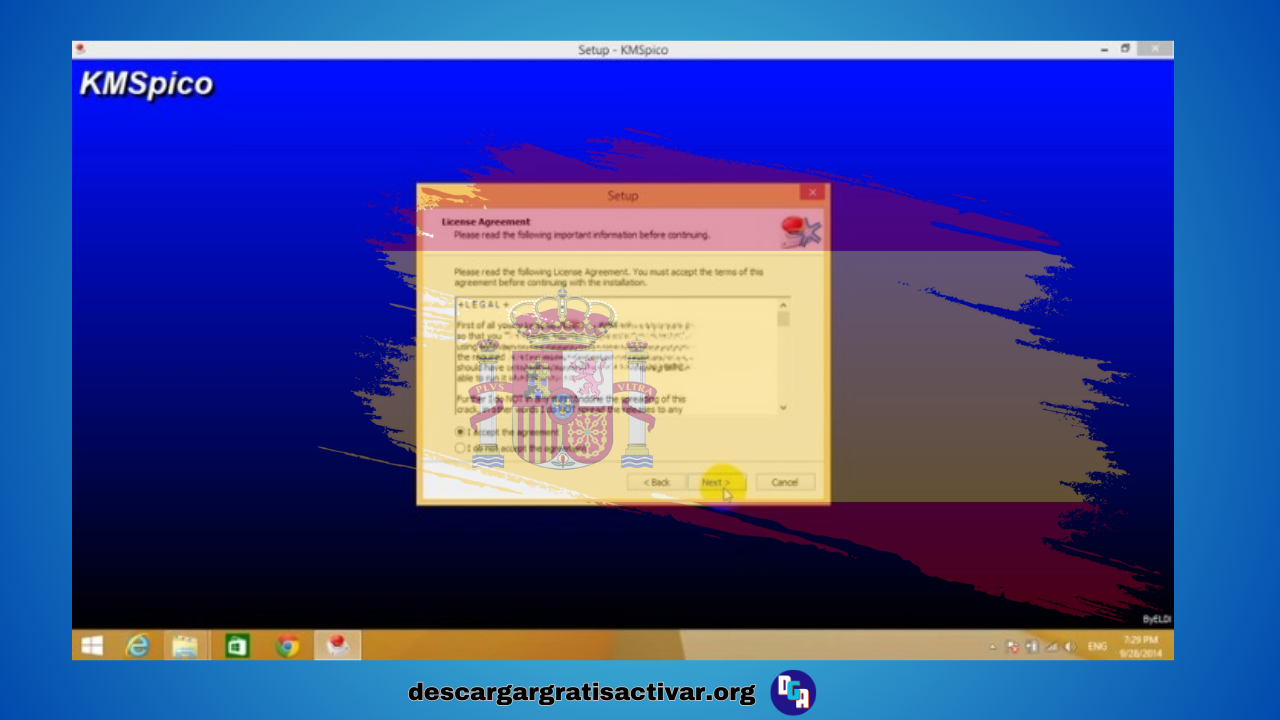Click the license agreement scrollbar thumb
This screenshot has height=720, width=1280.
pyautogui.click(x=783, y=319)
